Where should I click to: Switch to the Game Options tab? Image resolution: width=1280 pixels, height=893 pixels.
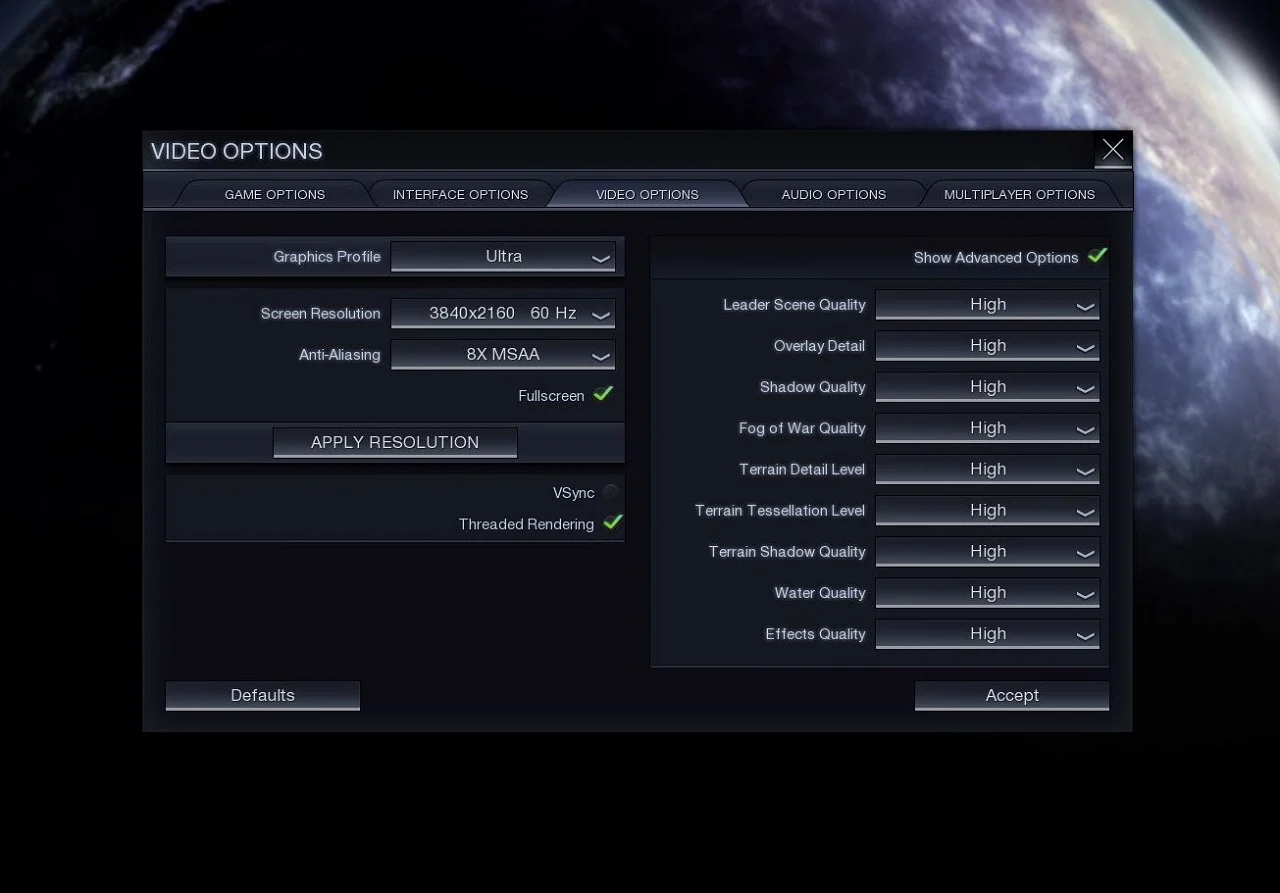(275, 194)
